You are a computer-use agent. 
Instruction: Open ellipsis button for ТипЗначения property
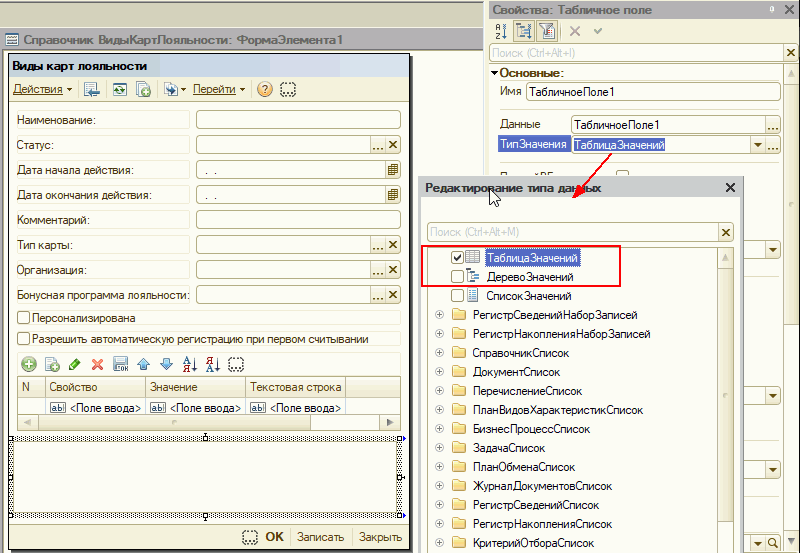coord(773,145)
